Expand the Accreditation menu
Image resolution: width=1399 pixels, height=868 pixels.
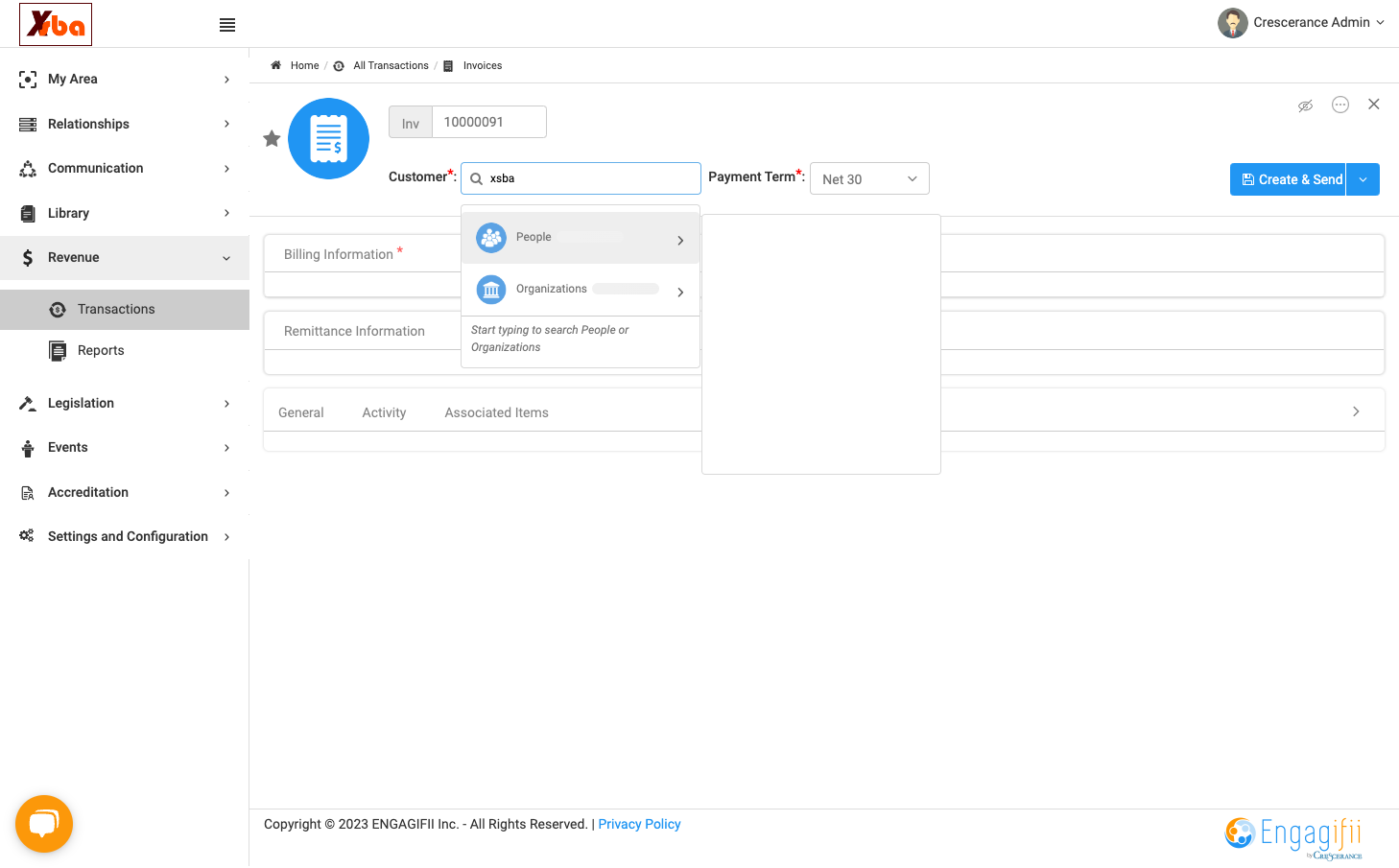tap(125, 492)
